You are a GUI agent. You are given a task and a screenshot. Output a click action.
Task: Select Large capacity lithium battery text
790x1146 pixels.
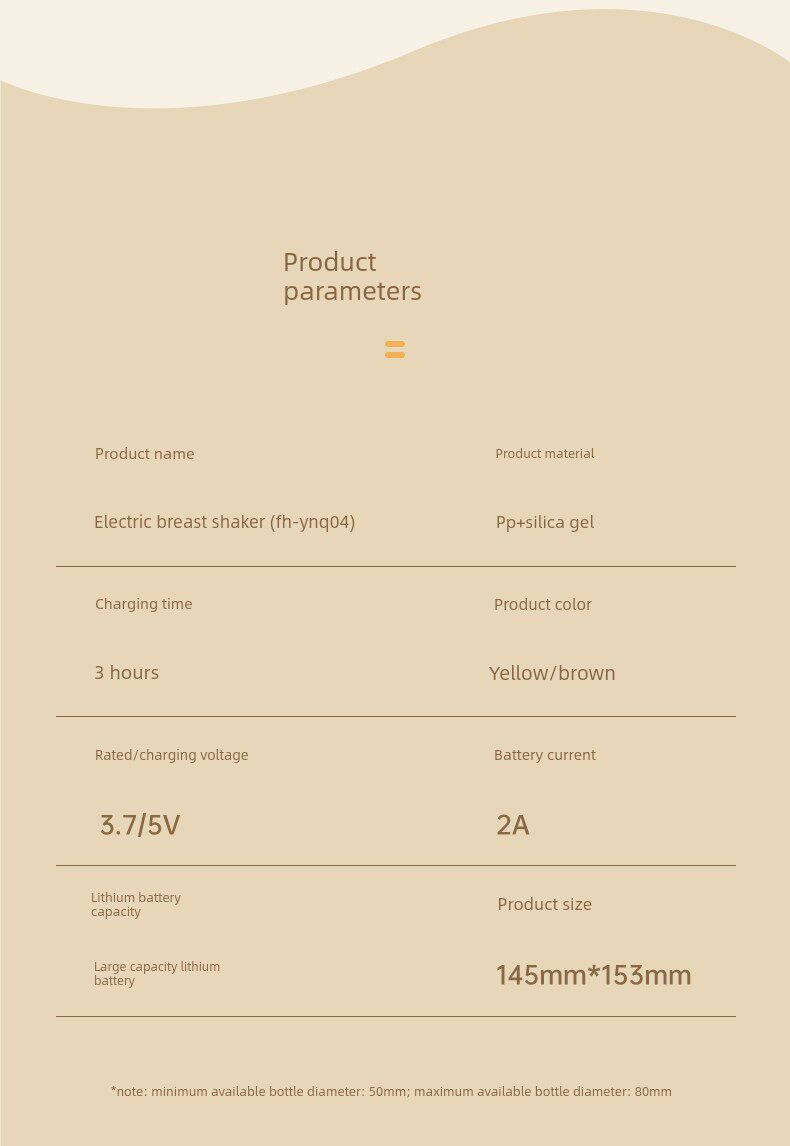[x=157, y=974]
